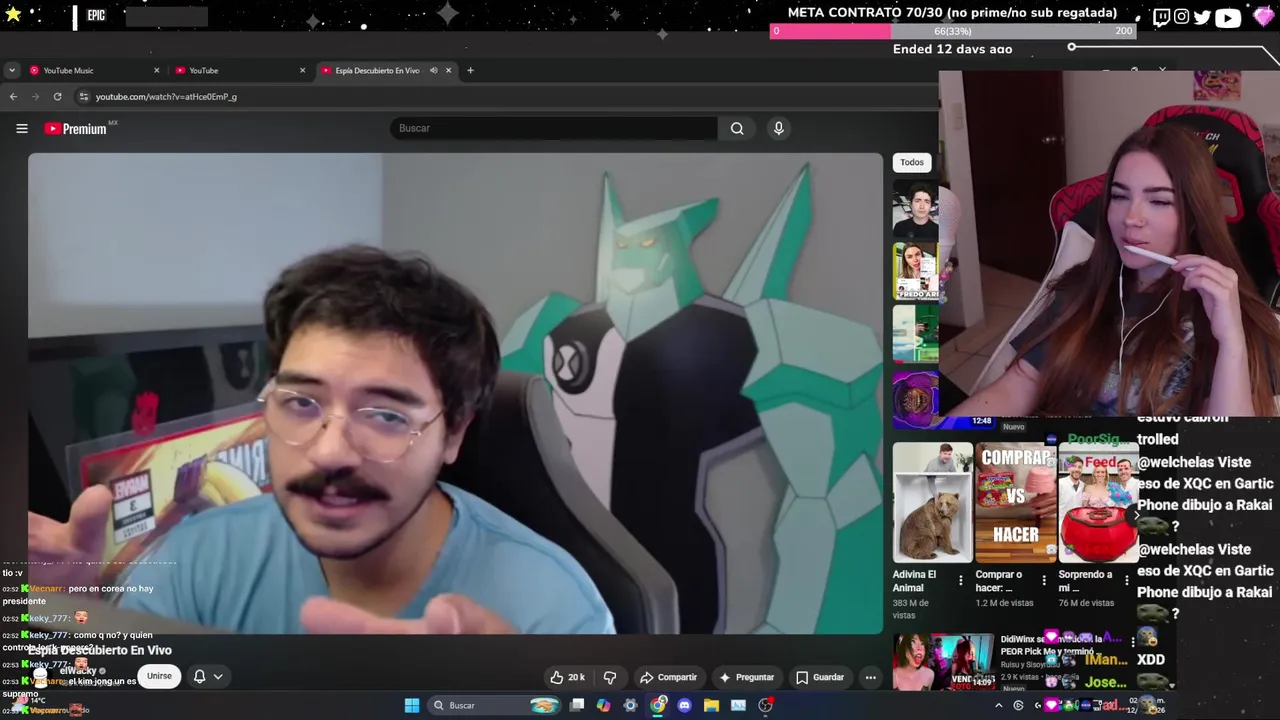1280x720 pixels.
Task: Expand the tab search dropdown arrow
Action: tap(11, 70)
